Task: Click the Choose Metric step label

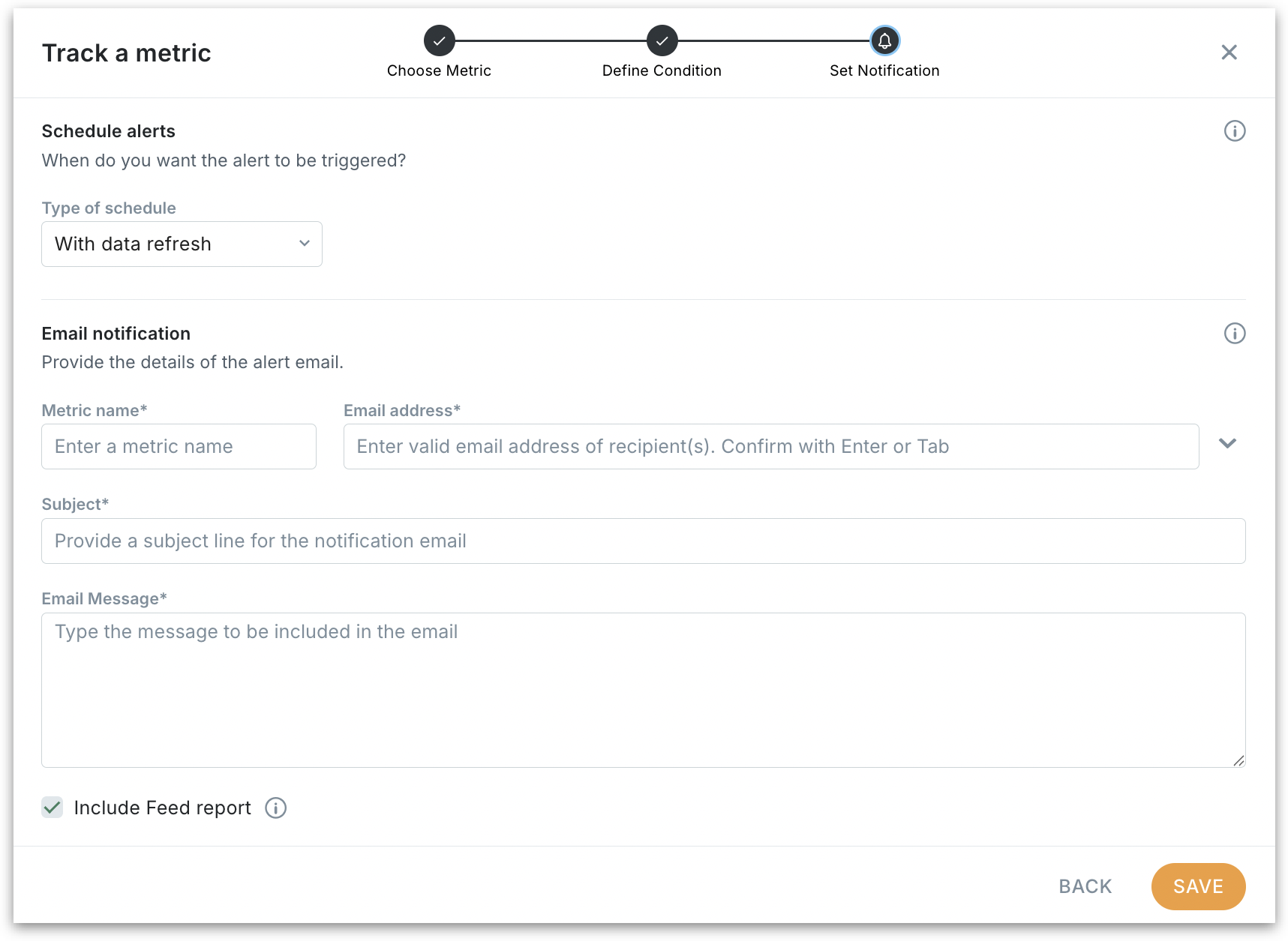Action: click(x=439, y=70)
